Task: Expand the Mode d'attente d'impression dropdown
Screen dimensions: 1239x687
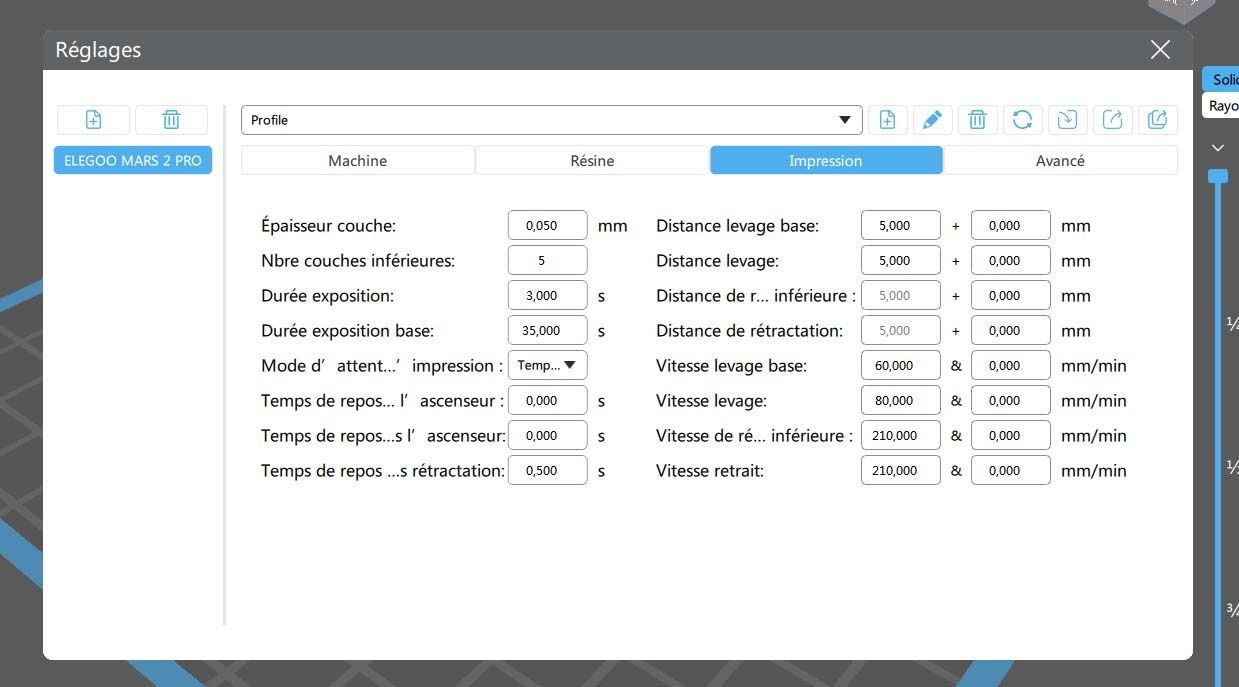Action: [x=547, y=365]
